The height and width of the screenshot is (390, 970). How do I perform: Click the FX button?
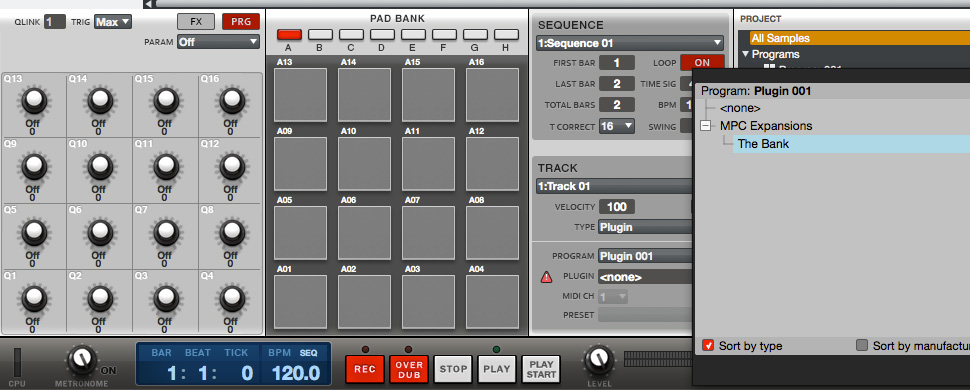pyautogui.click(x=196, y=22)
